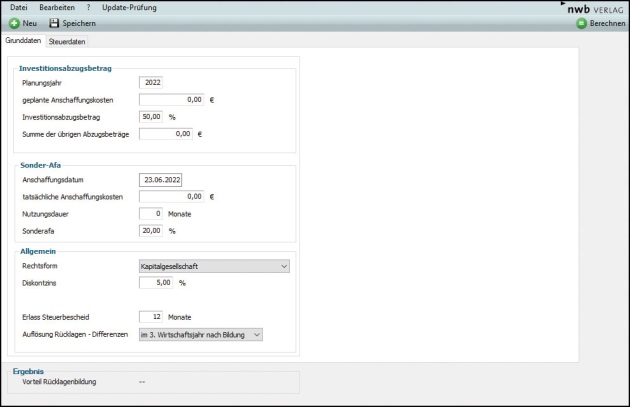Click the Erlass Steuerbescheid months field
Viewport: 630px width, 407px height.
(x=151, y=317)
